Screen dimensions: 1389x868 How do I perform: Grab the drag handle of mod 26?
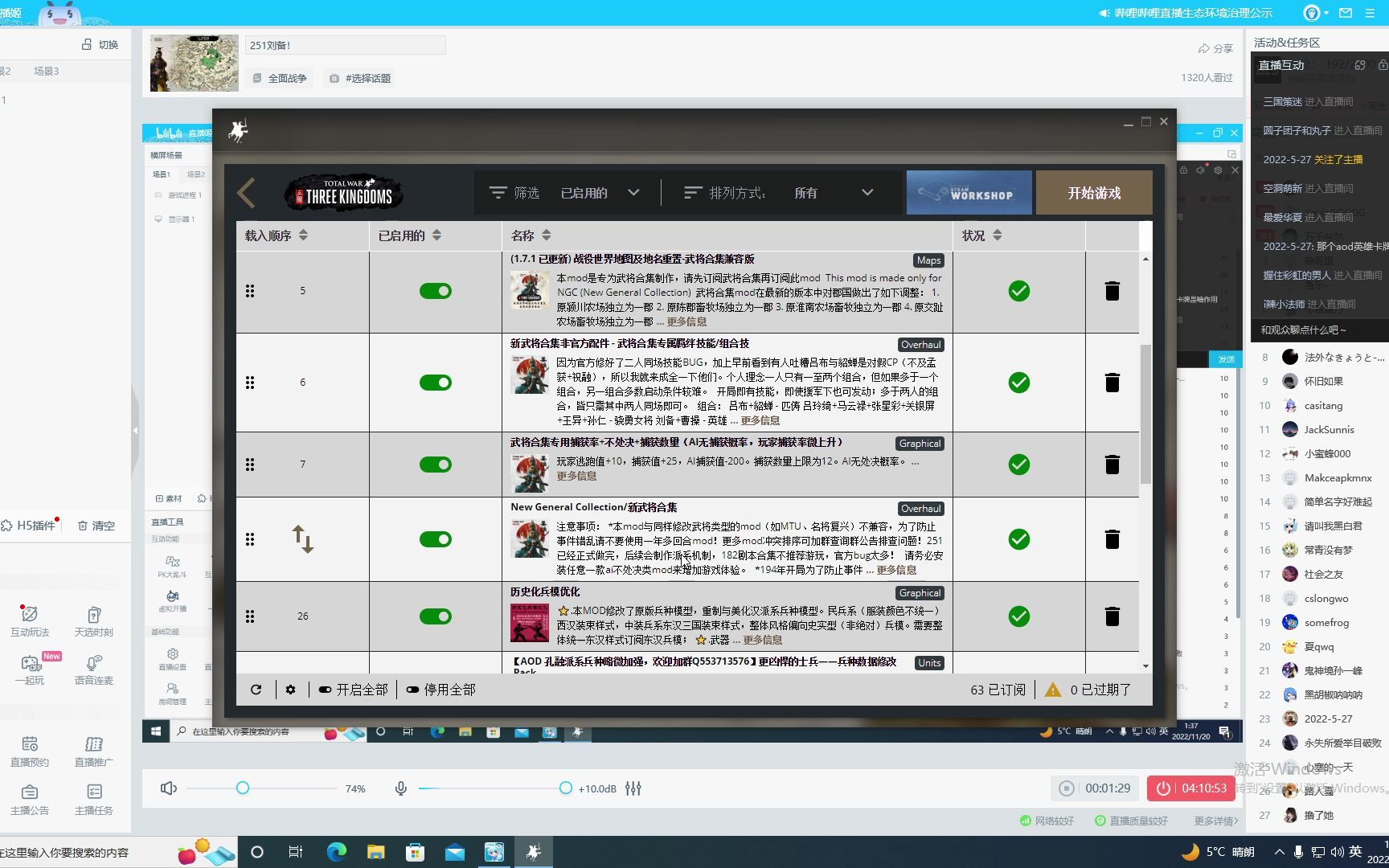[250, 616]
